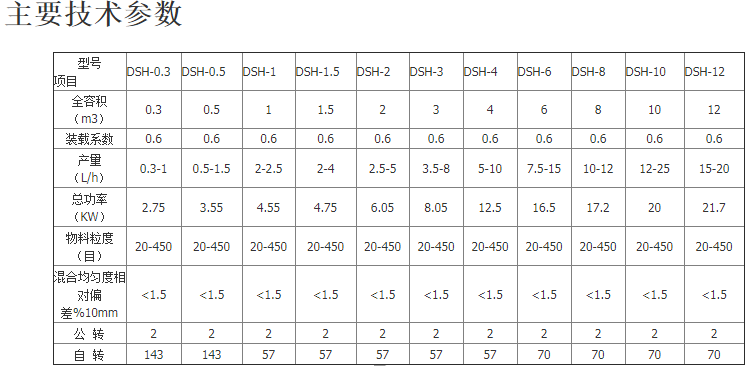Select the DSH-12 column header

[x=705, y=72]
